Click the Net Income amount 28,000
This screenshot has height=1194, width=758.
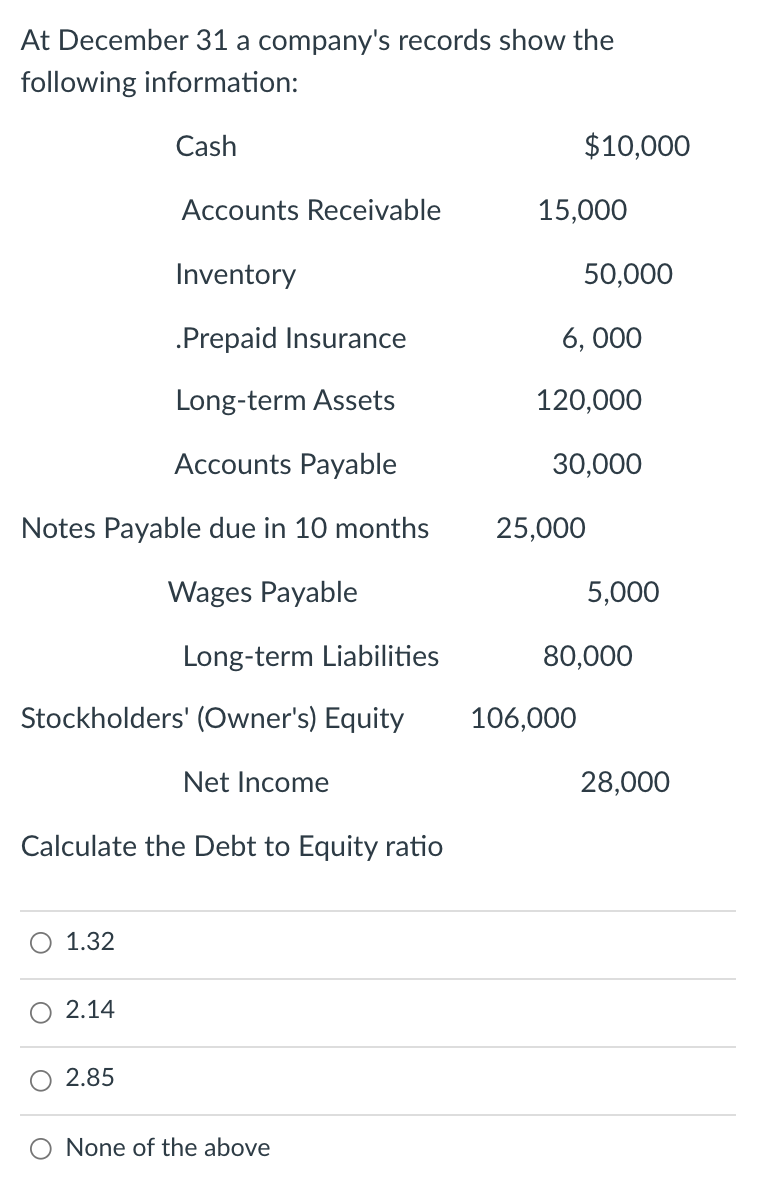[626, 782]
